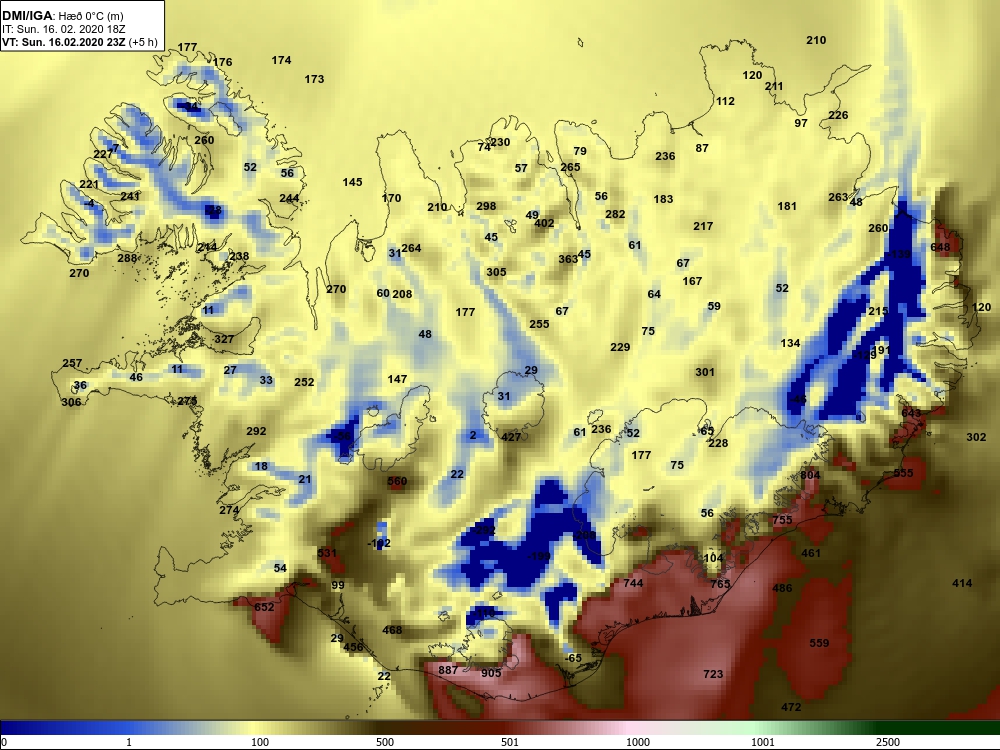Click the map value '765'
The width and height of the screenshot is (1000, 750).
coord(720,584)
